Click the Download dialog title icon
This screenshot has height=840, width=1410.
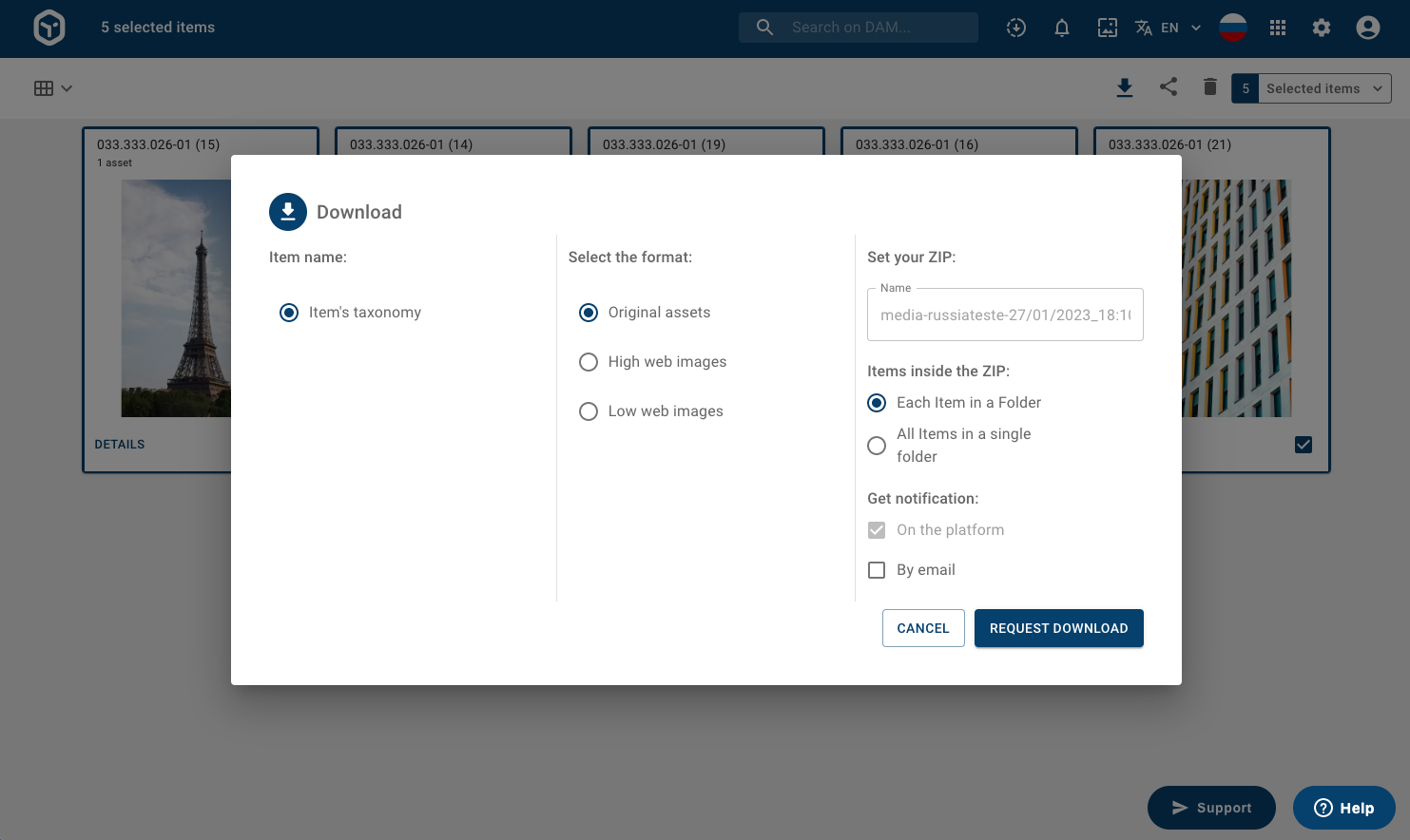pos(288,212)
